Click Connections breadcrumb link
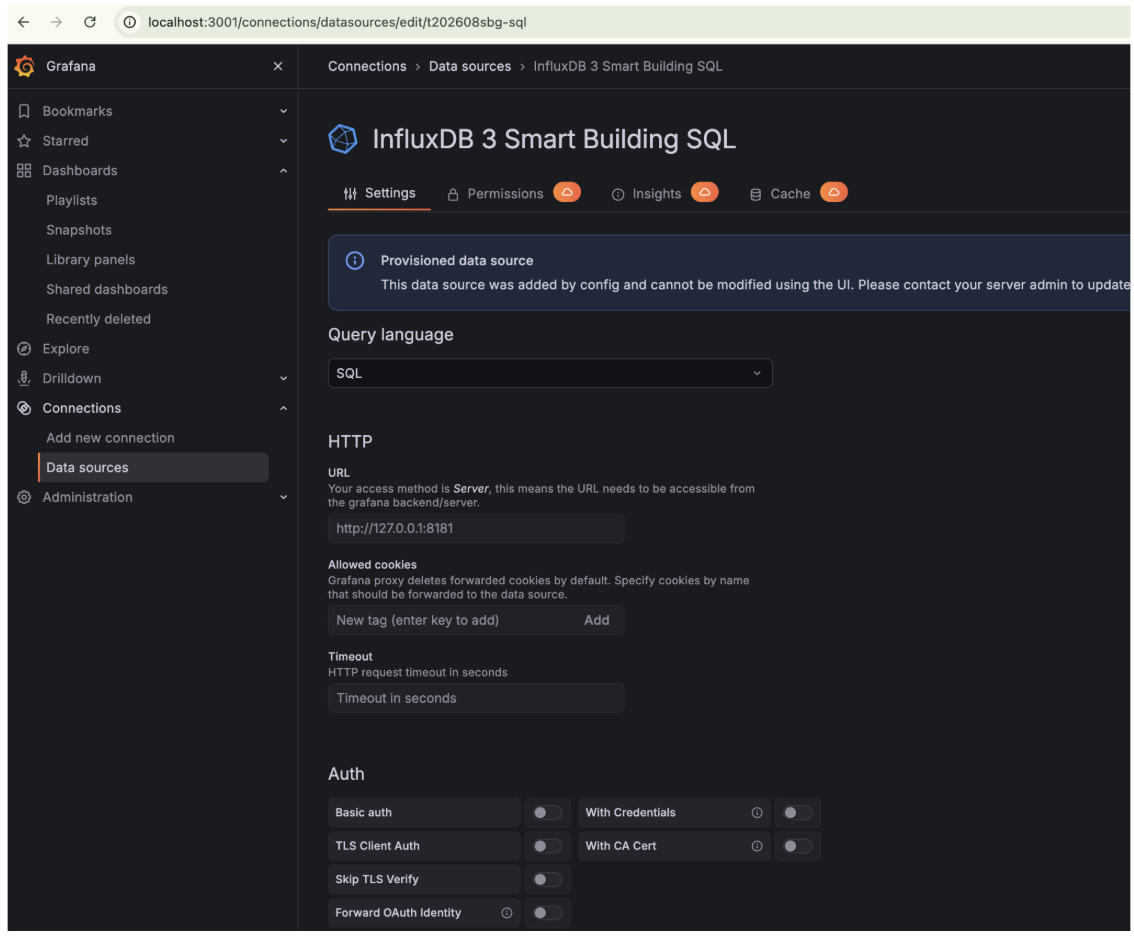 tap(367, 66)
